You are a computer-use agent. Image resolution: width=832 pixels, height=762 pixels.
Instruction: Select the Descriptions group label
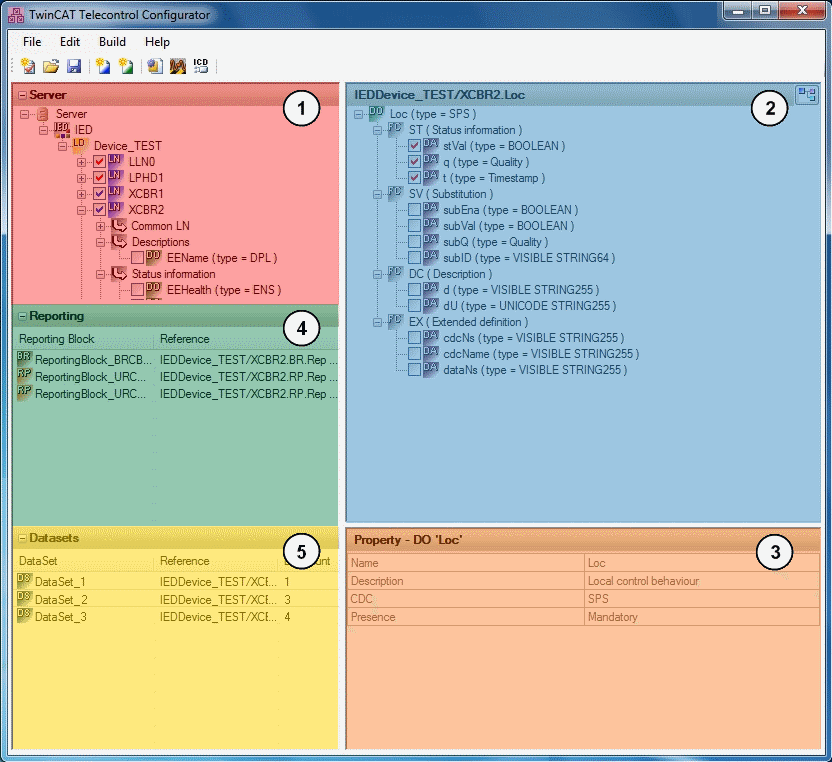[160, 242]
